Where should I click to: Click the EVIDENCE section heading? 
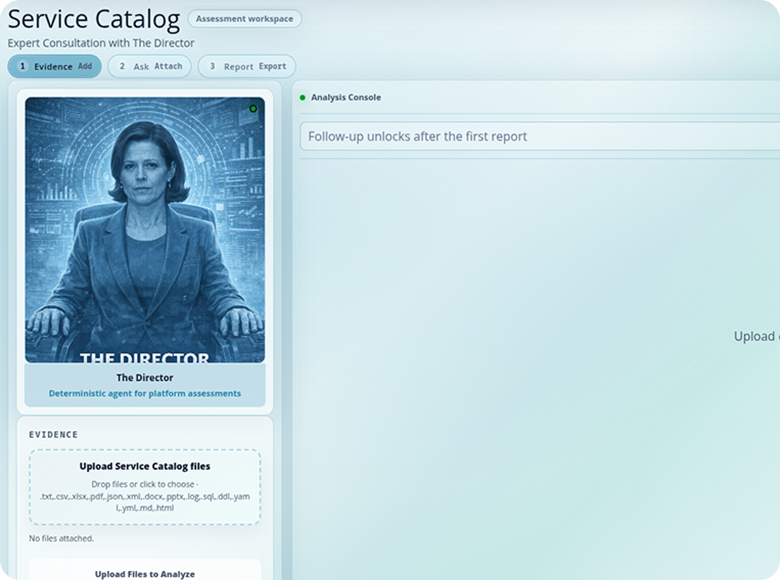(53, 435)
